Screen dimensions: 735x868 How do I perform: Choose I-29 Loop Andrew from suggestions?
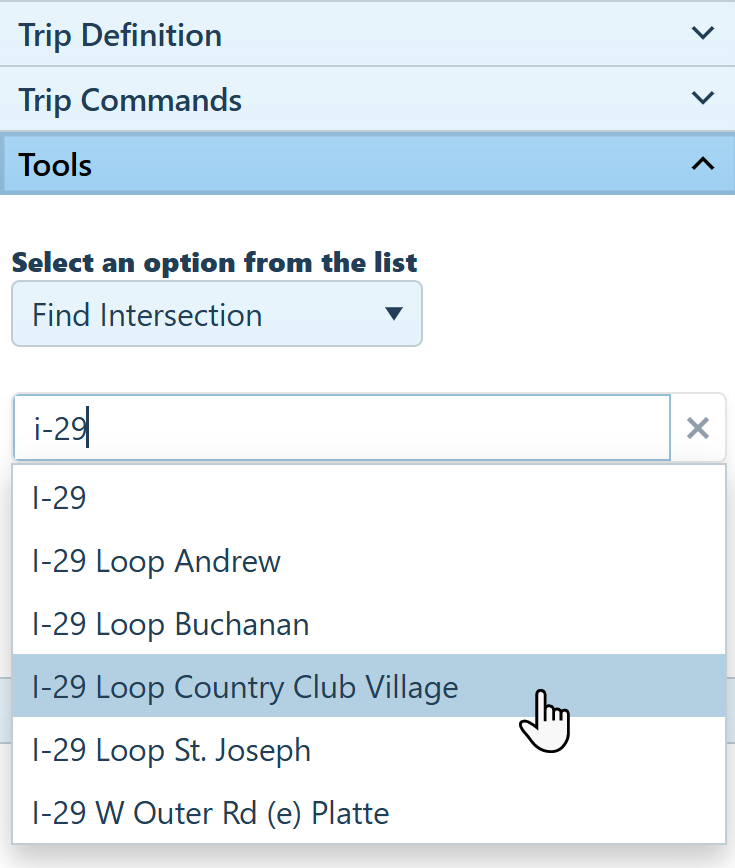pyautogui.click(x=156, y=561)
